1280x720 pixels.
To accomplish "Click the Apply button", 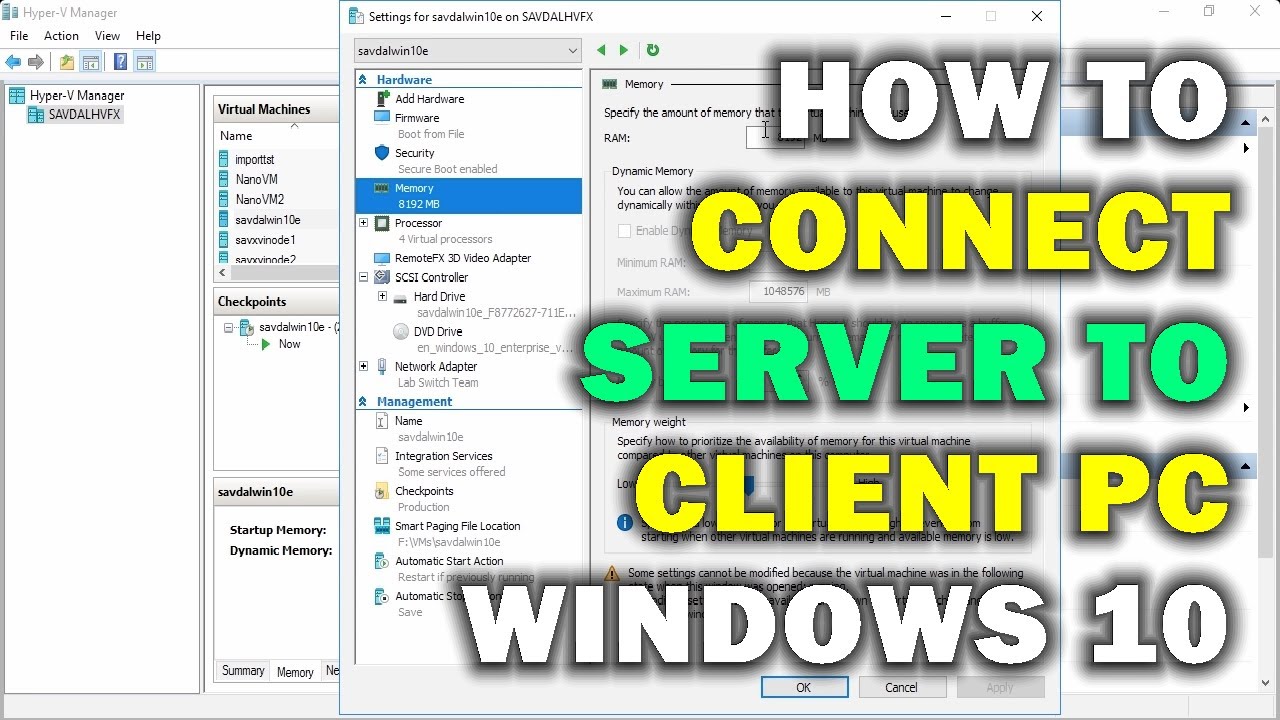I will [x=1000, y=687].
